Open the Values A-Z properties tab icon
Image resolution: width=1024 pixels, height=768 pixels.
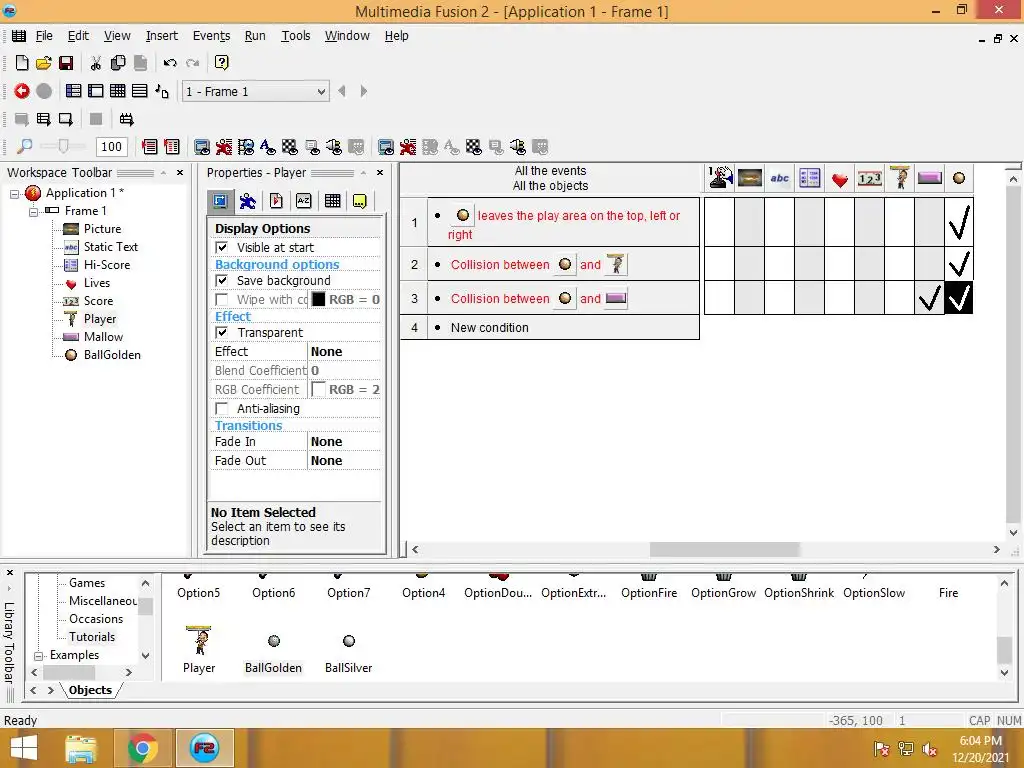click(304, 201)
